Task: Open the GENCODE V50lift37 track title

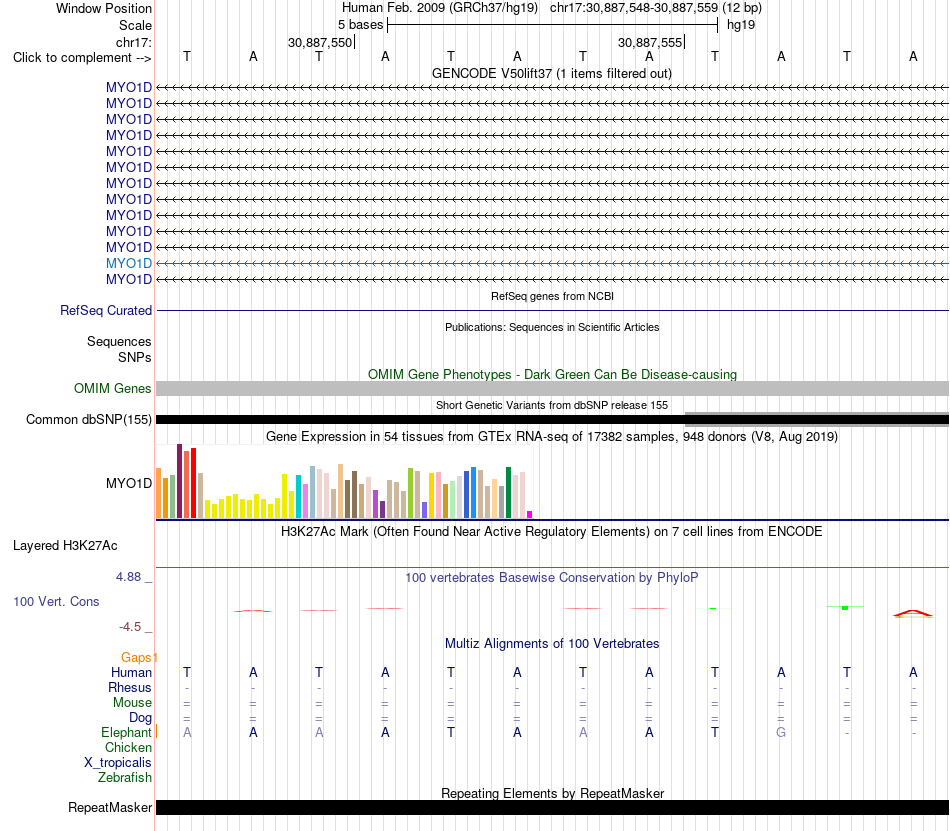Action: pos(551,74)
